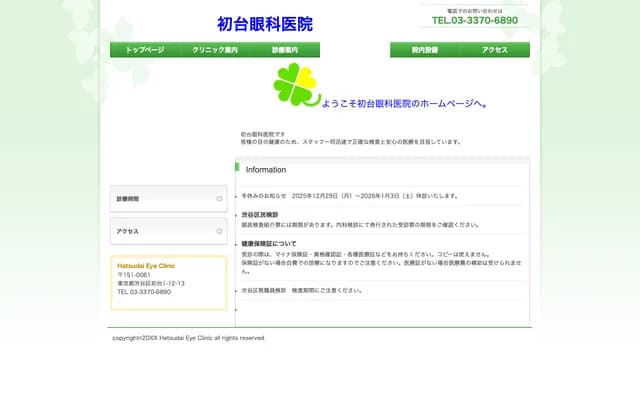640x400 pixels.
Task: Open the トップページ navigation tab
Action: click(x=145, y=50)
